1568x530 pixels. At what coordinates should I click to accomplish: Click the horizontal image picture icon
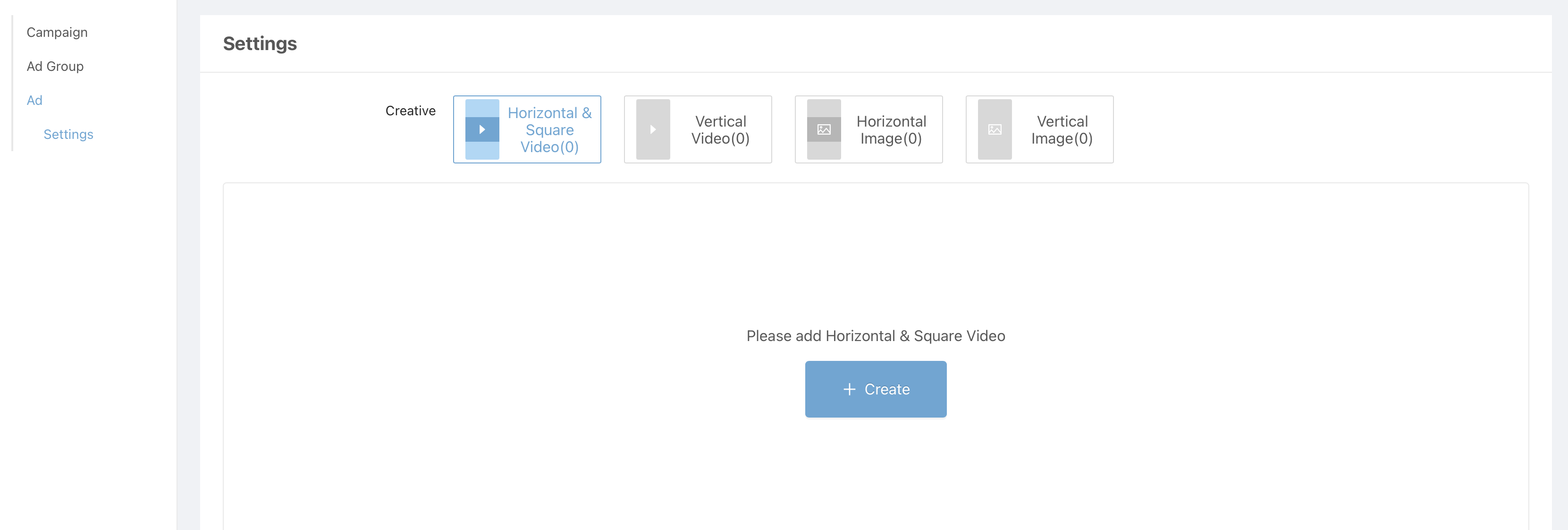(824, 129)
